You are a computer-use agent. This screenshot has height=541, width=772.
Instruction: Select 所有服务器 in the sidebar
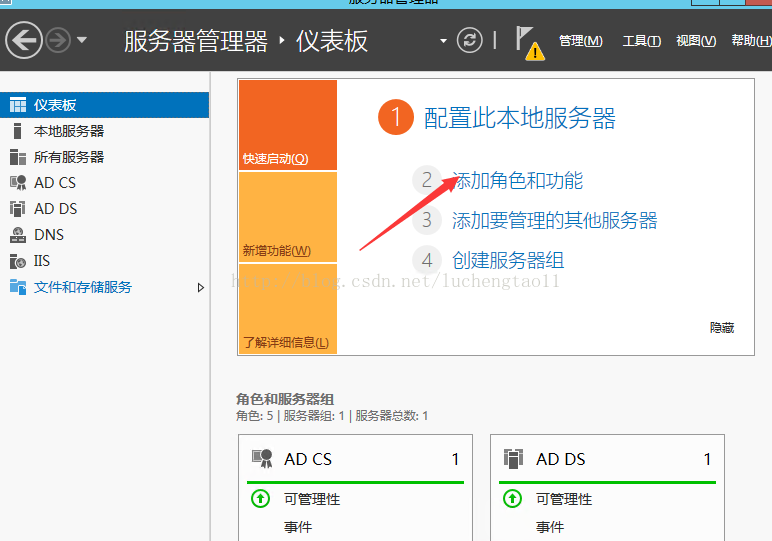click(68, 157)
